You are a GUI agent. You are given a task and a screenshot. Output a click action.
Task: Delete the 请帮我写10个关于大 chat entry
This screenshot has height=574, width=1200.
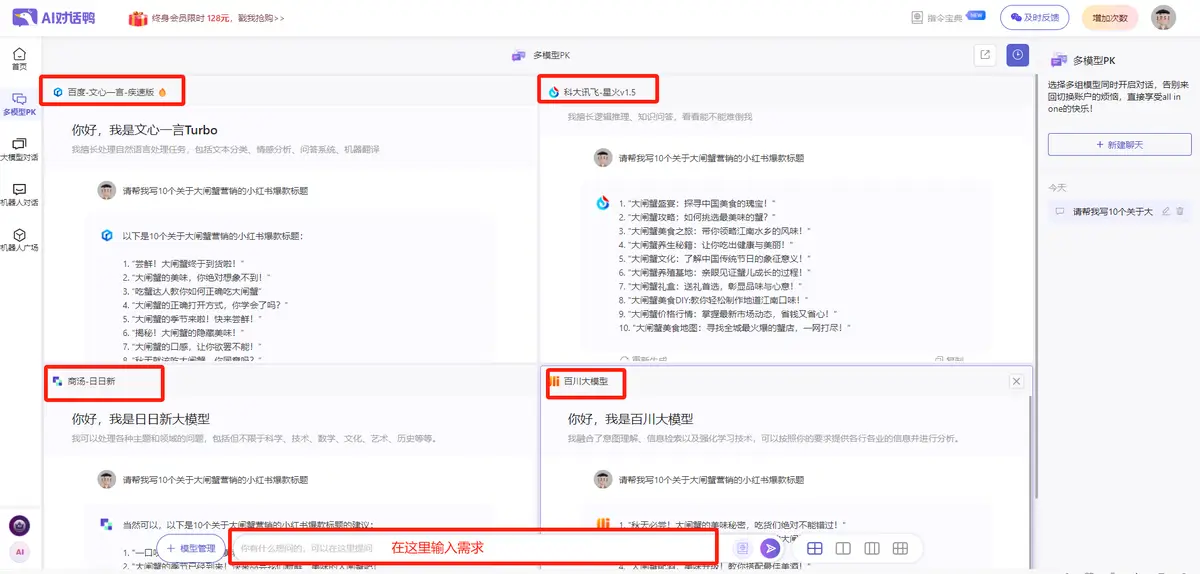click(x=1180, y=211)
